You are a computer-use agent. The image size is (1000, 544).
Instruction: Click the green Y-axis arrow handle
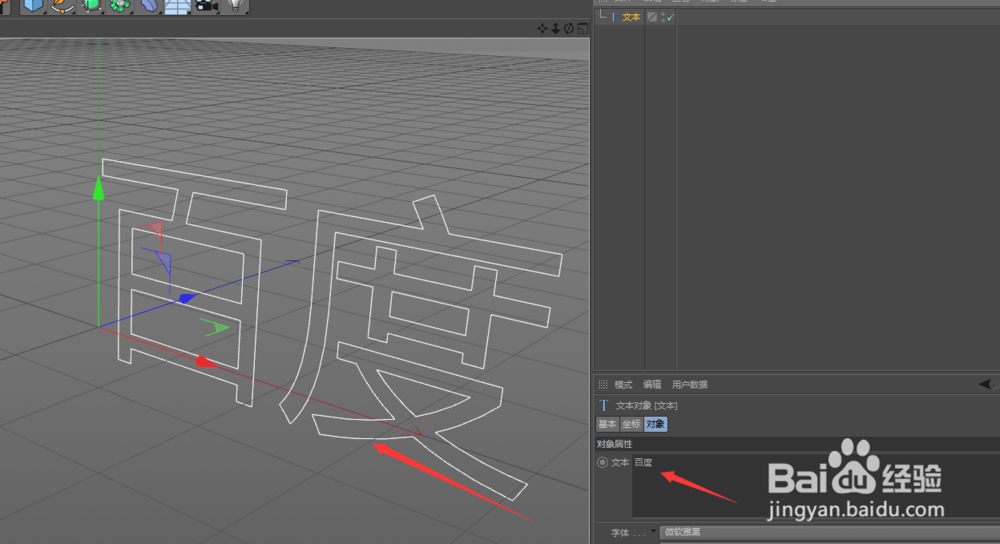(98, 189)
